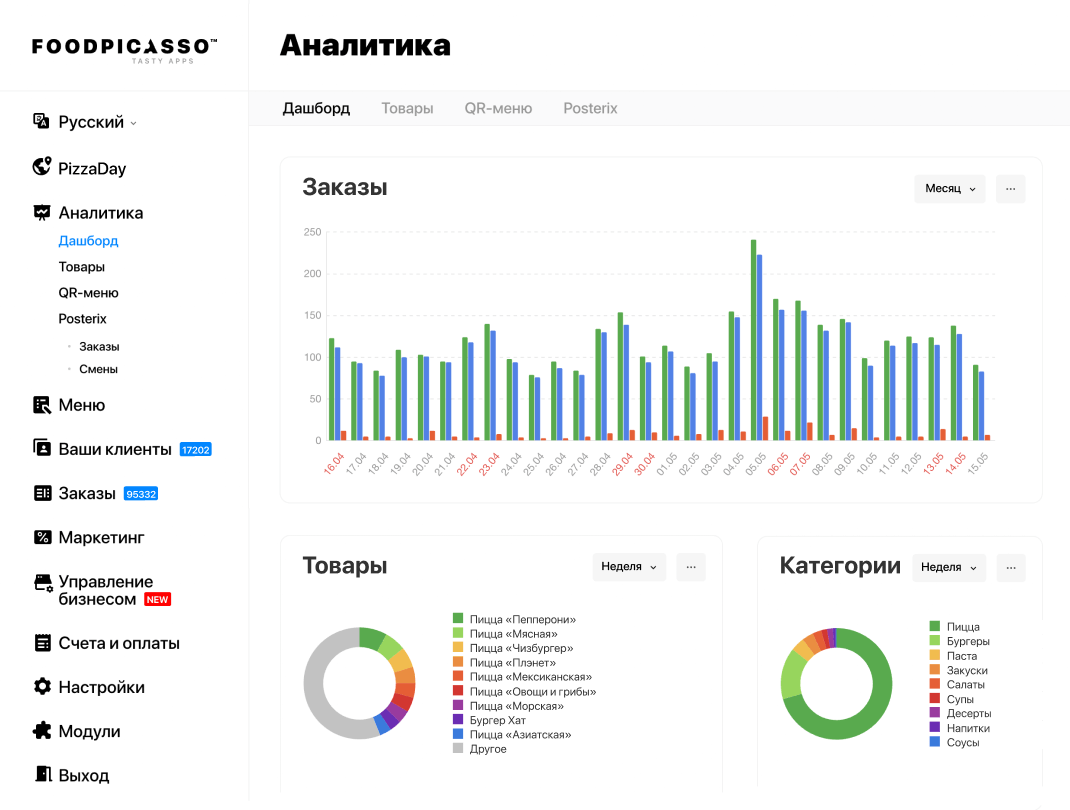
Task: Open Смены under Posterix in sidebar
Action: (x=98, y=369)
